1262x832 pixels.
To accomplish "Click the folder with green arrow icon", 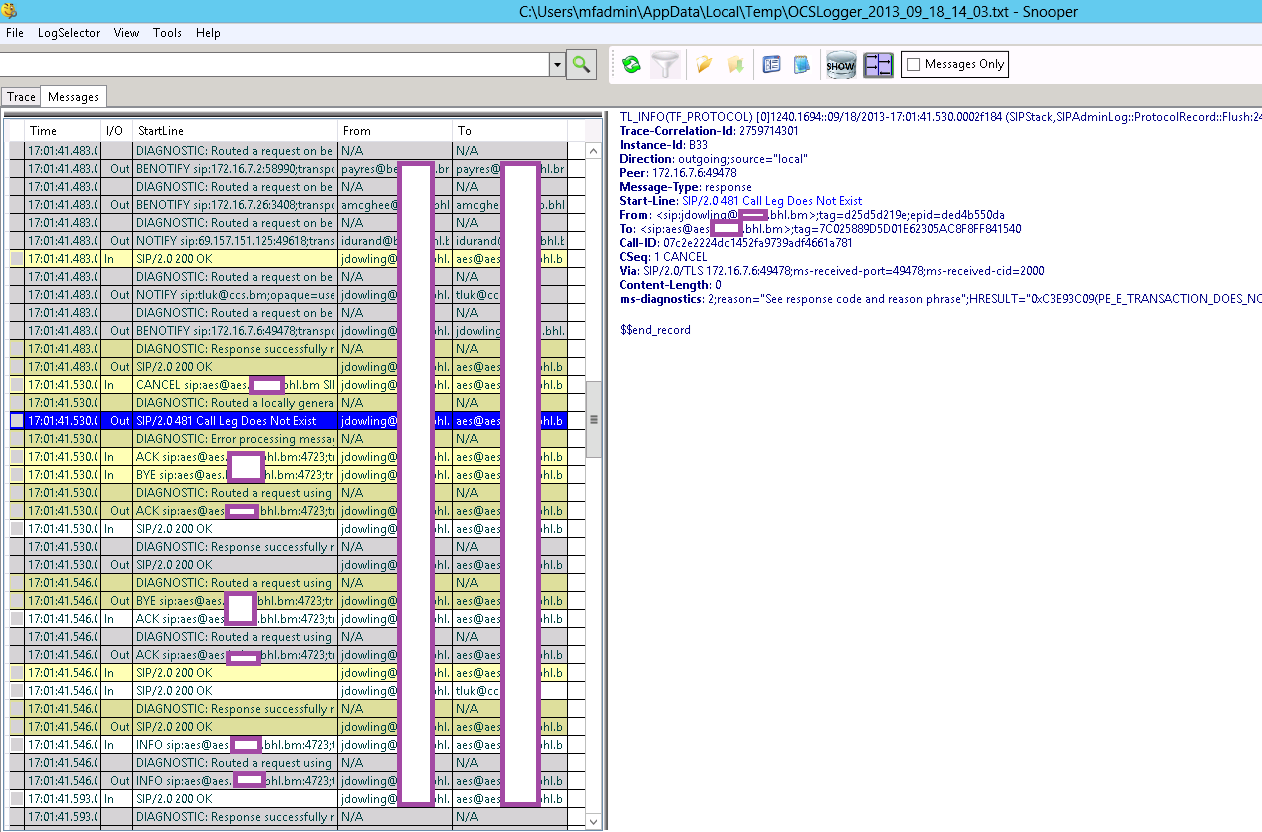I will coord(736,65).
